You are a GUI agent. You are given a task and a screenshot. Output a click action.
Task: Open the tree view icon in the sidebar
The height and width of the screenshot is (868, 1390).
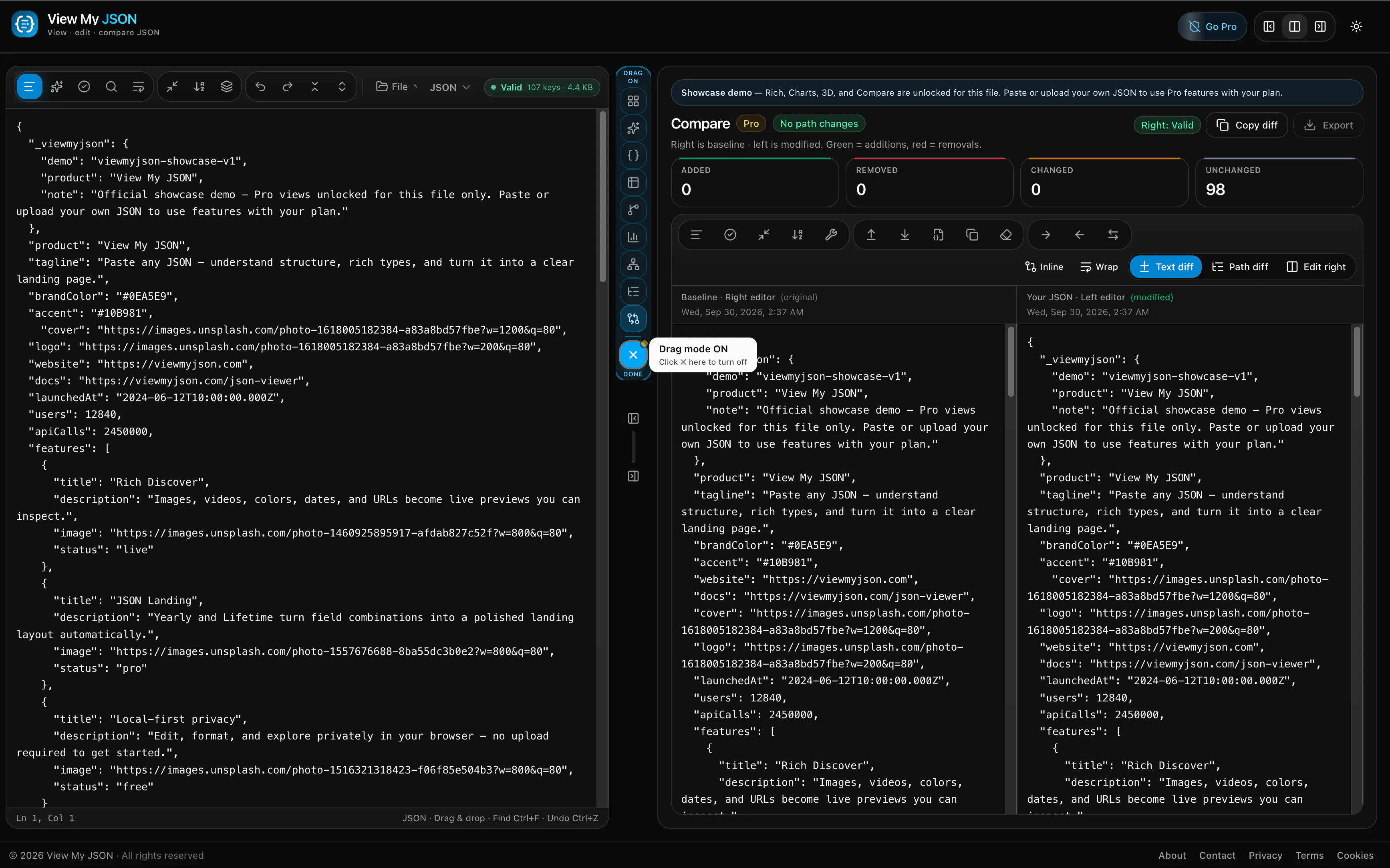(633, 291)
